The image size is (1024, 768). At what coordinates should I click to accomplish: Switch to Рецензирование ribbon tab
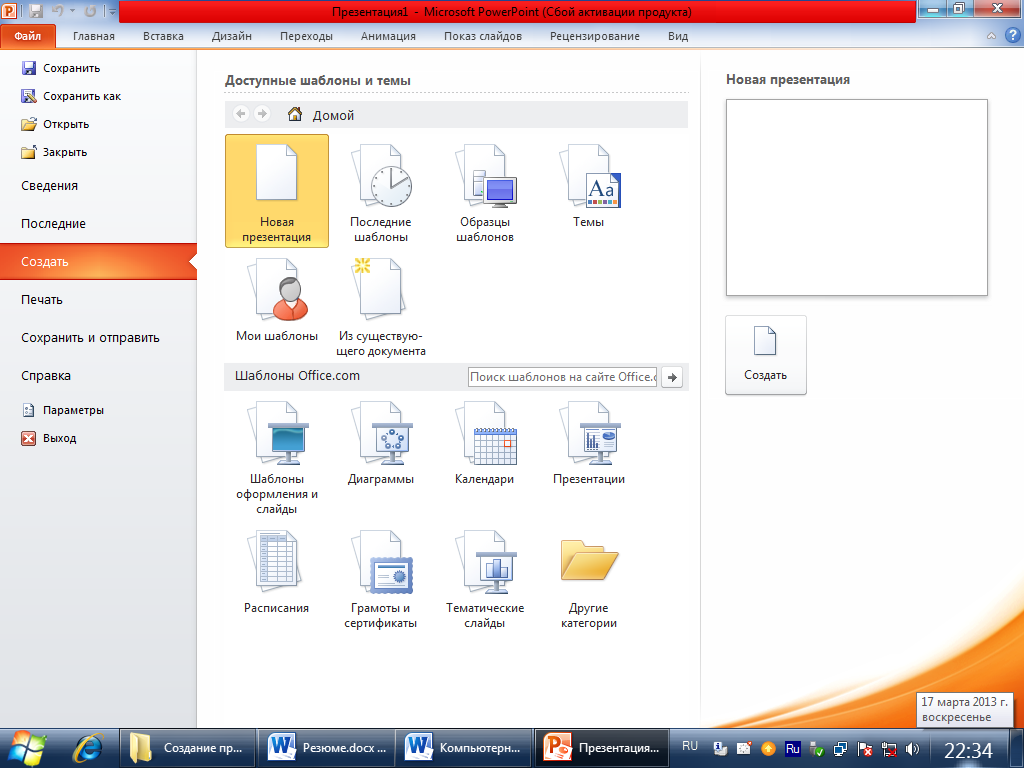click(594, 36)
